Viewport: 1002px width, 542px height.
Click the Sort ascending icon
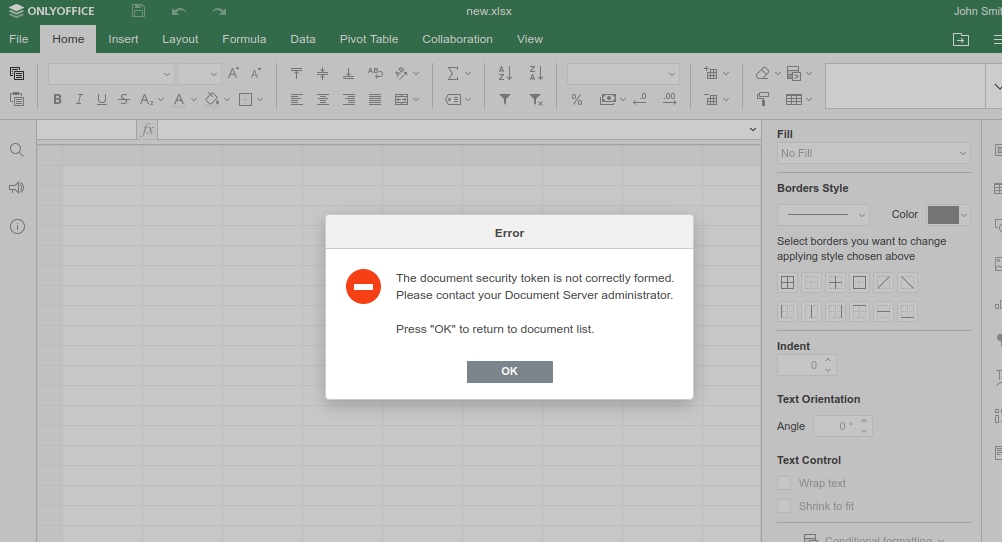click(x=505, y=73)
